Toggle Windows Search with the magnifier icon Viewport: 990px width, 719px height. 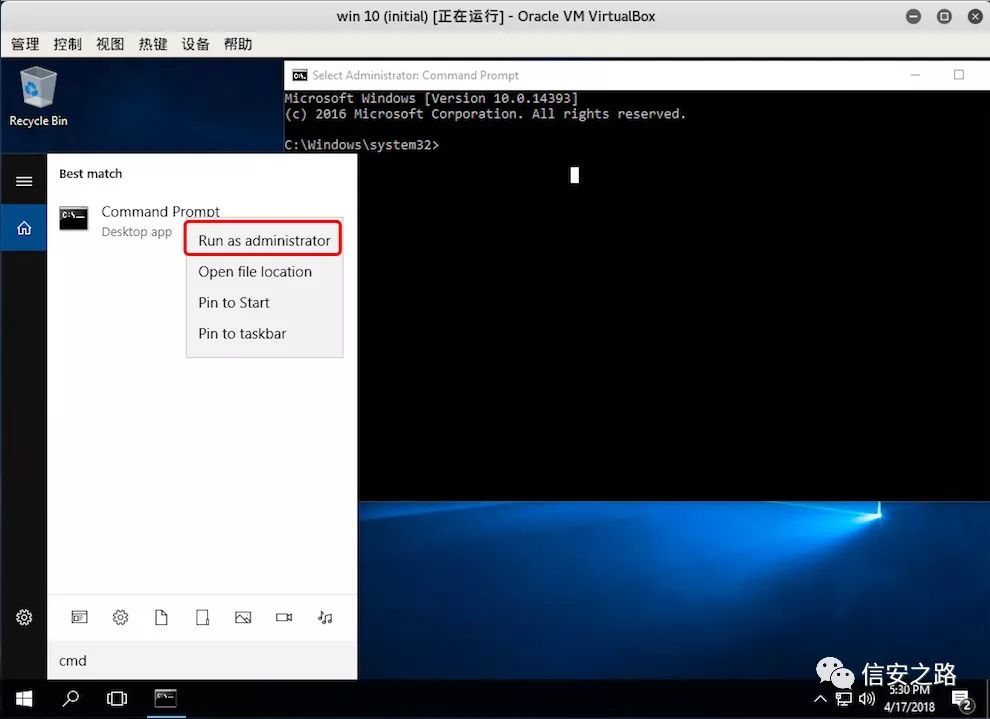coord(69,698)
